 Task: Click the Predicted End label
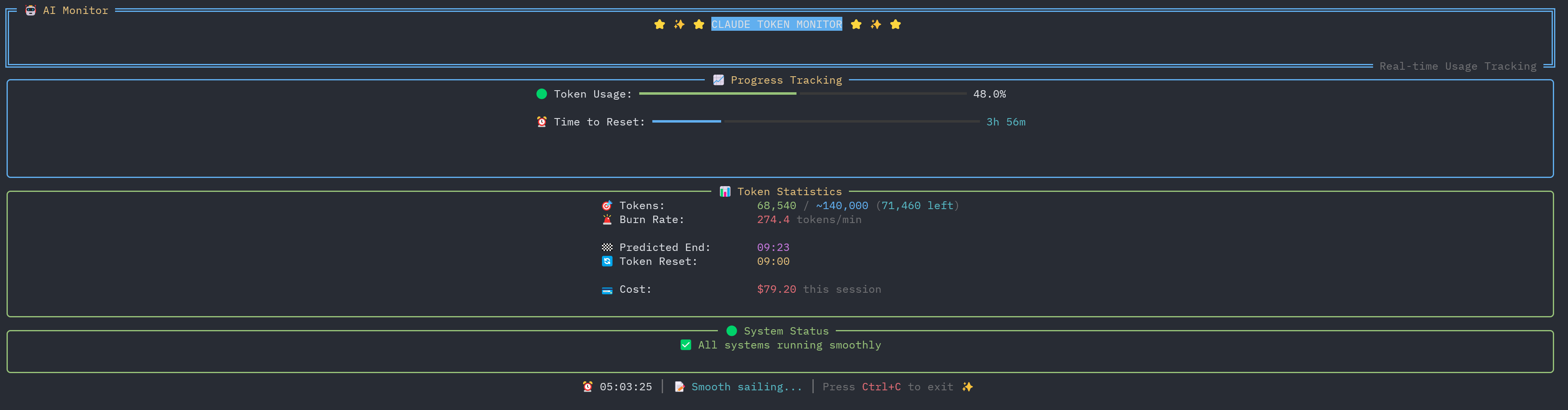665,247
